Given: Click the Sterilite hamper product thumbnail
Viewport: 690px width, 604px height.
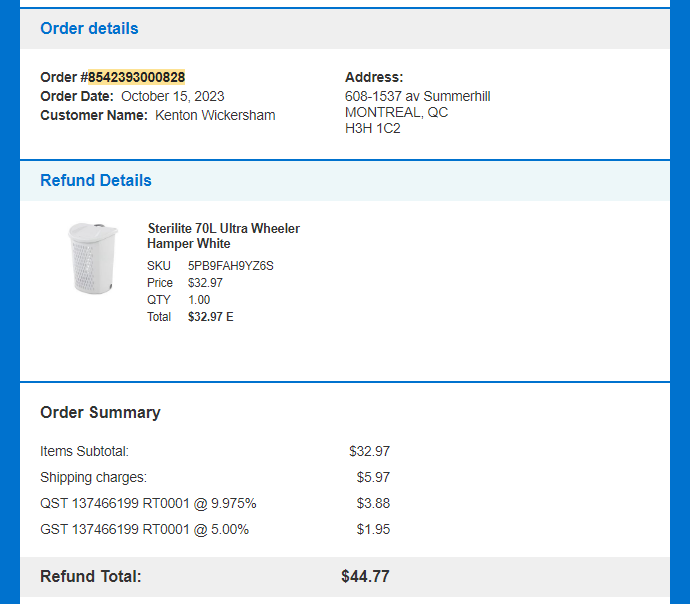Looking at the screenshot, I should pyautogui.click(x=93, y=258).
